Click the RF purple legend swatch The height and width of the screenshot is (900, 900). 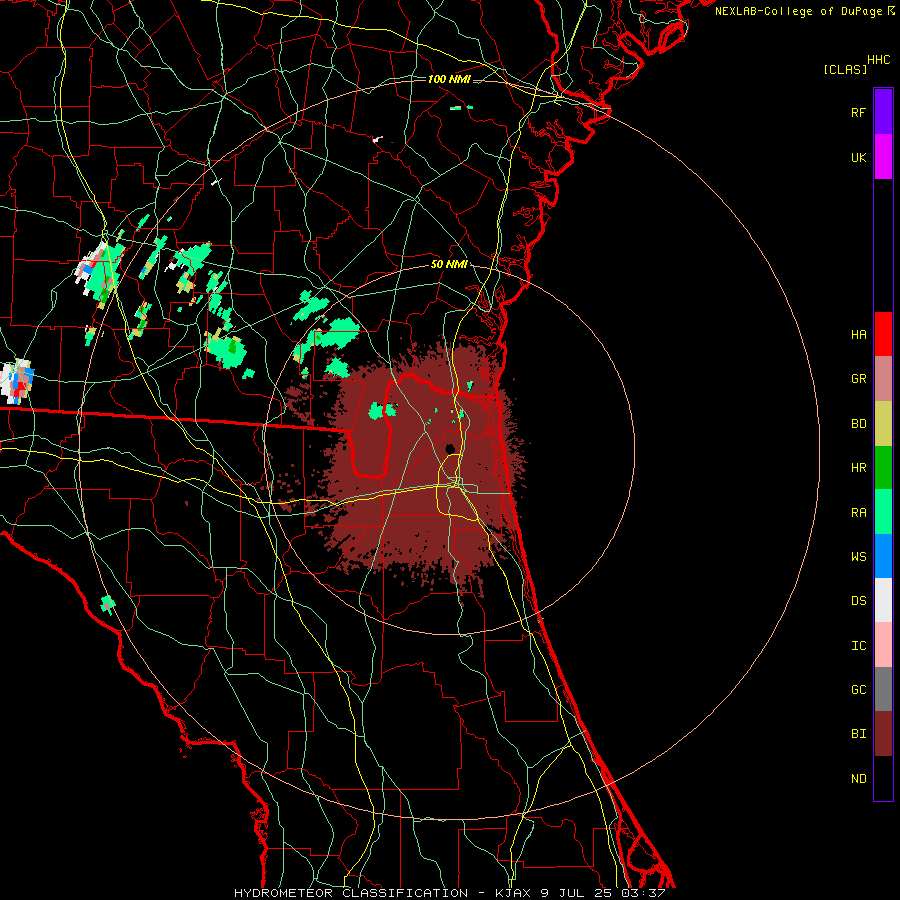pos(883,112)
